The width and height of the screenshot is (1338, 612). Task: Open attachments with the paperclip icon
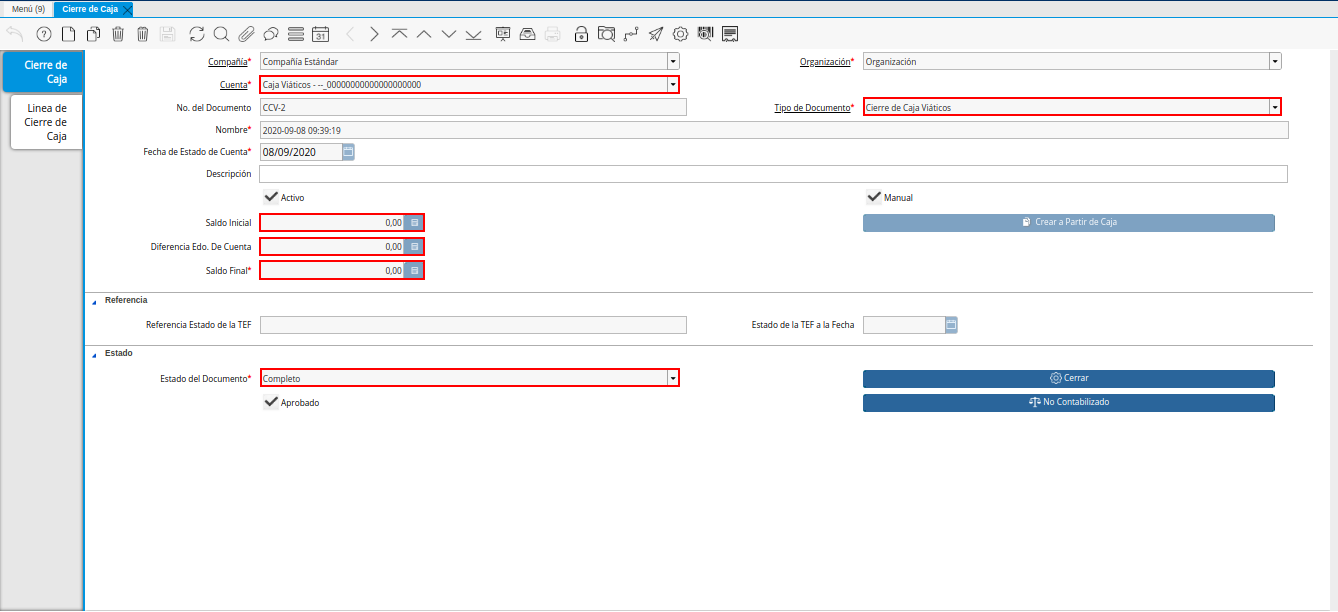click(246, 34)
